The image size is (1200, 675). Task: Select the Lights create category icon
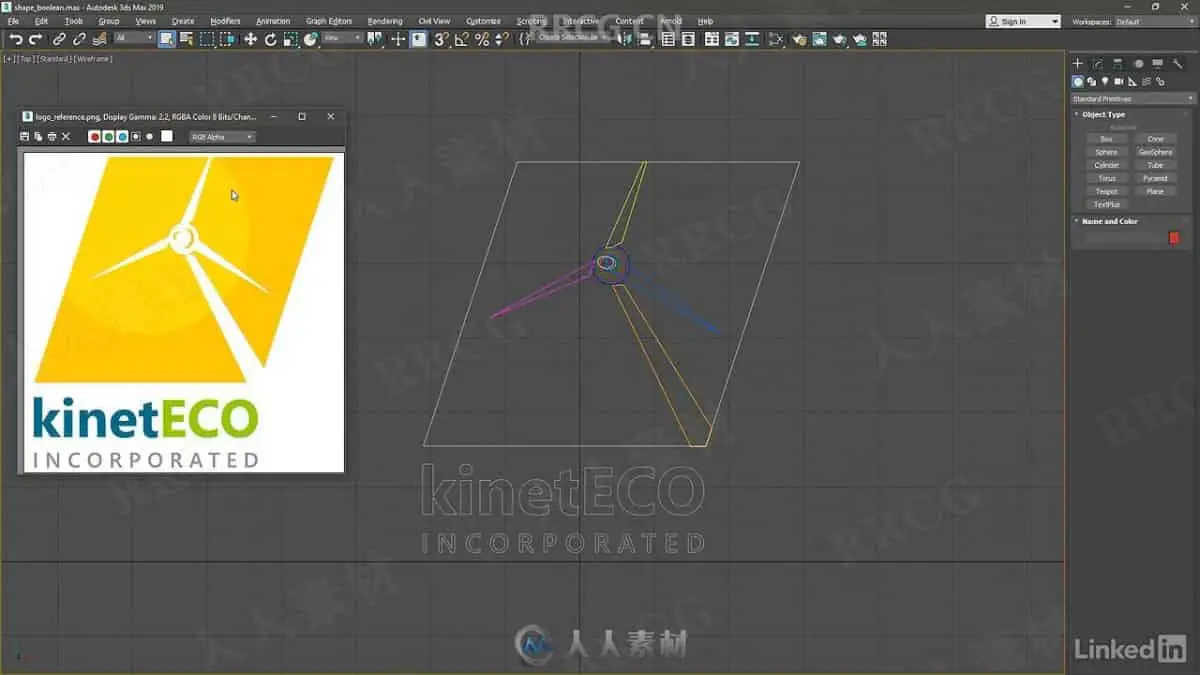tap(1105, 82)
